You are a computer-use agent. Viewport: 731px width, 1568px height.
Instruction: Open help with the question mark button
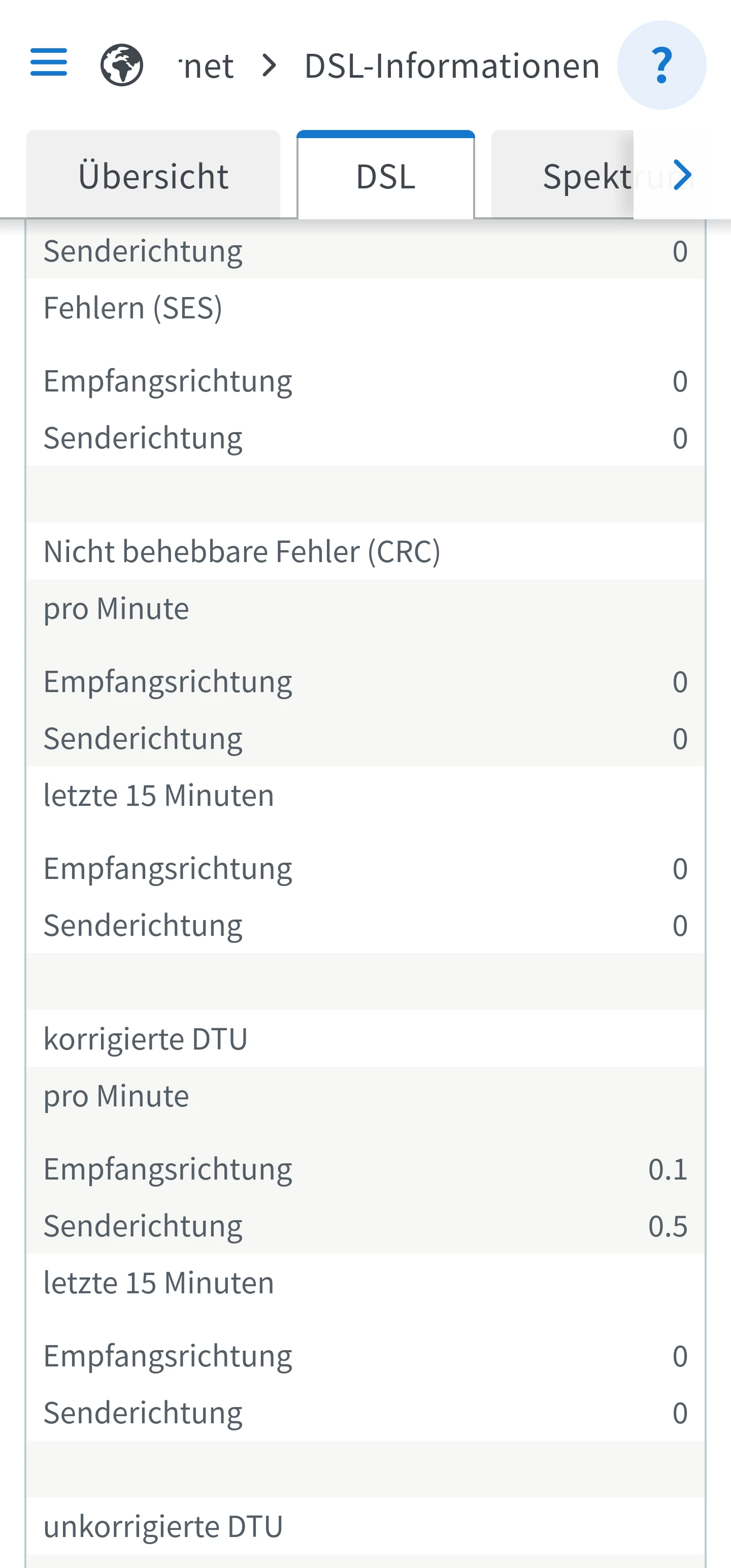coord(661,65)
